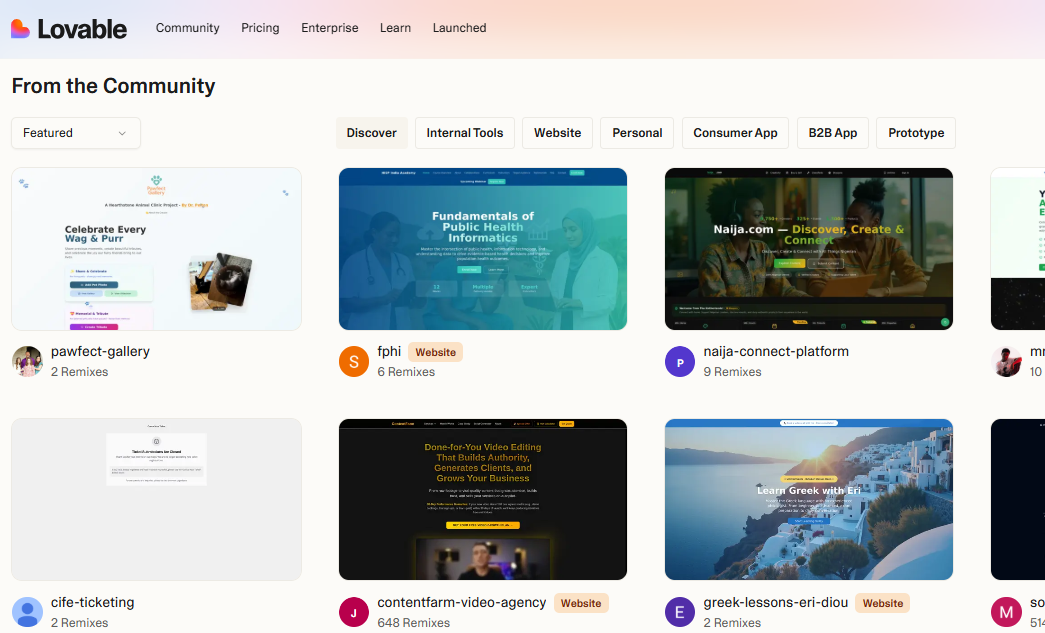This screenshot has height=633, width=1045.
Task: Open the Learn nav item
Action: [x=395, y=28]
